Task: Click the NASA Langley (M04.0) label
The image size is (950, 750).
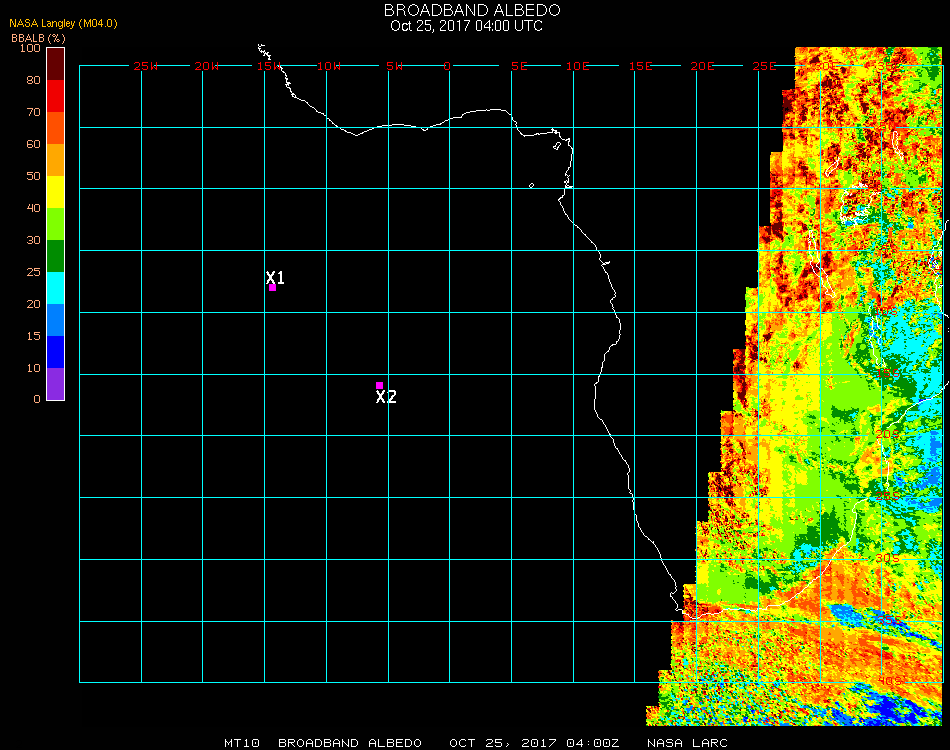Action: pyautogui.click(x=63, y=23)
